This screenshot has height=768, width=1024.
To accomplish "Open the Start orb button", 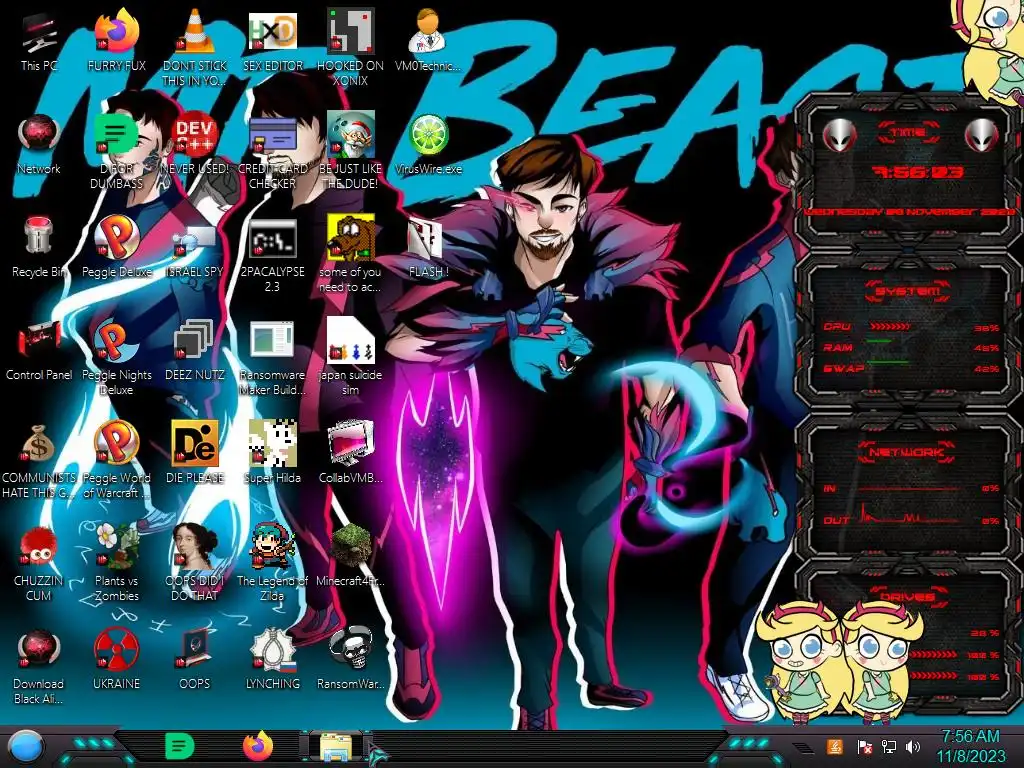I will coord(26,747).
